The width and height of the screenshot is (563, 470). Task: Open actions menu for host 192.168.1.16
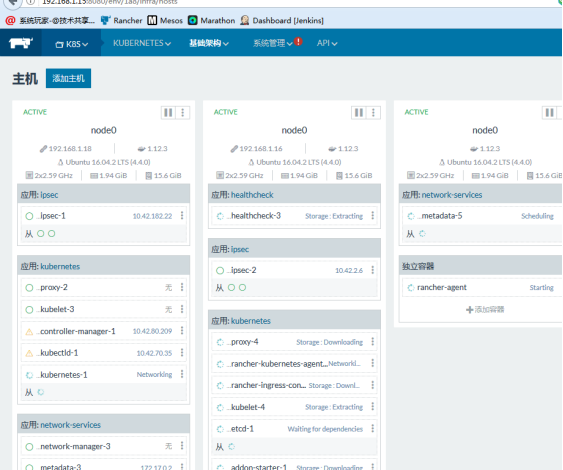click(373, 113)
